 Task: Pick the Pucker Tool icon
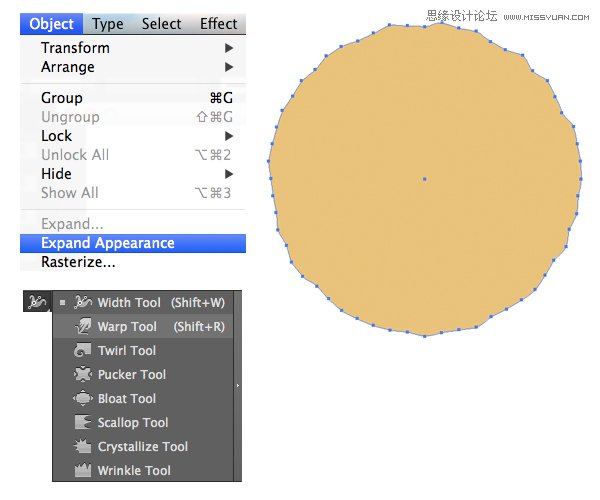coord(83,374)
